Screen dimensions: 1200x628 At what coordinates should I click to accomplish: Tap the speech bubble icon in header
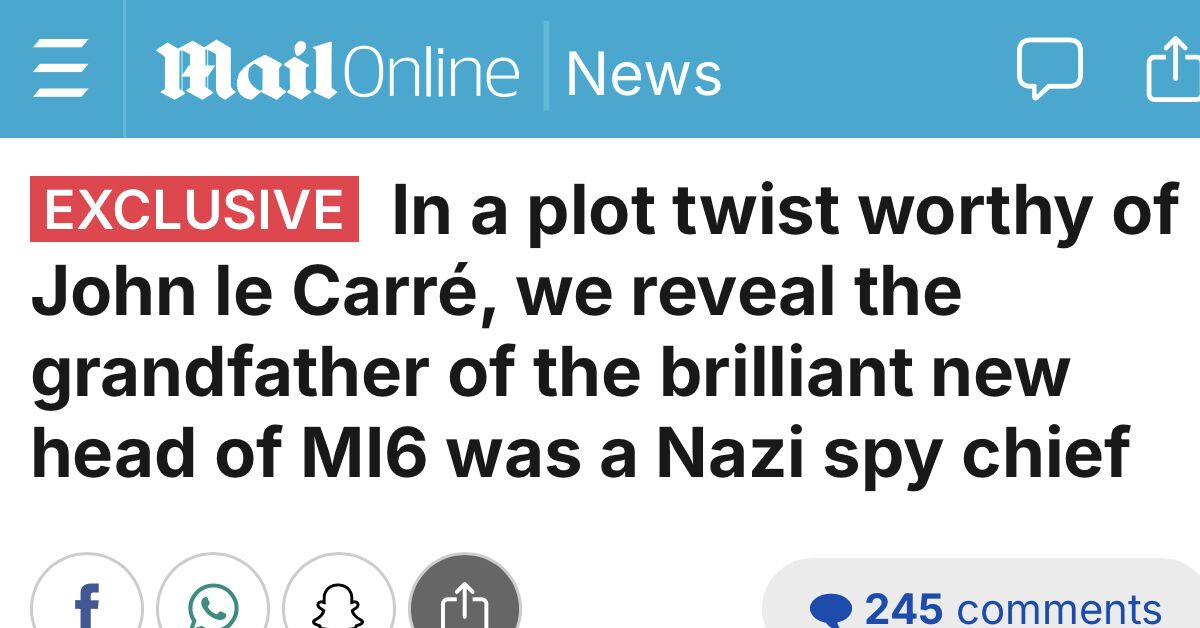point(1049,68)
